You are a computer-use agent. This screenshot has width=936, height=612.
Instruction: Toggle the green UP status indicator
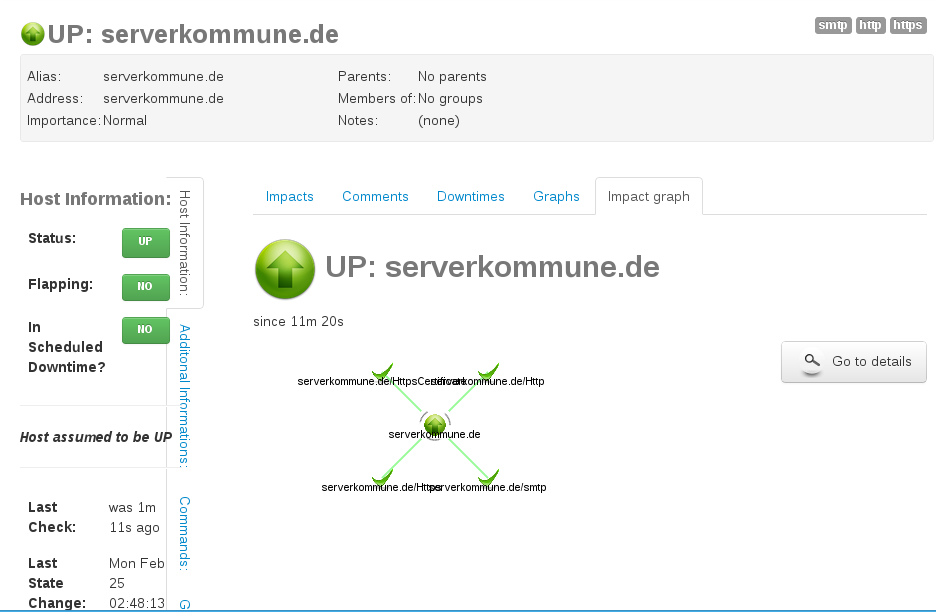coord(145,242)
